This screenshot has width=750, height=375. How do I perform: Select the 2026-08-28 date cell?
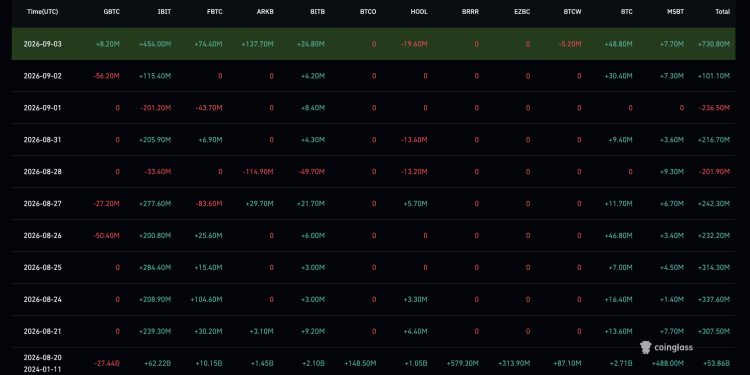point(43,172)
